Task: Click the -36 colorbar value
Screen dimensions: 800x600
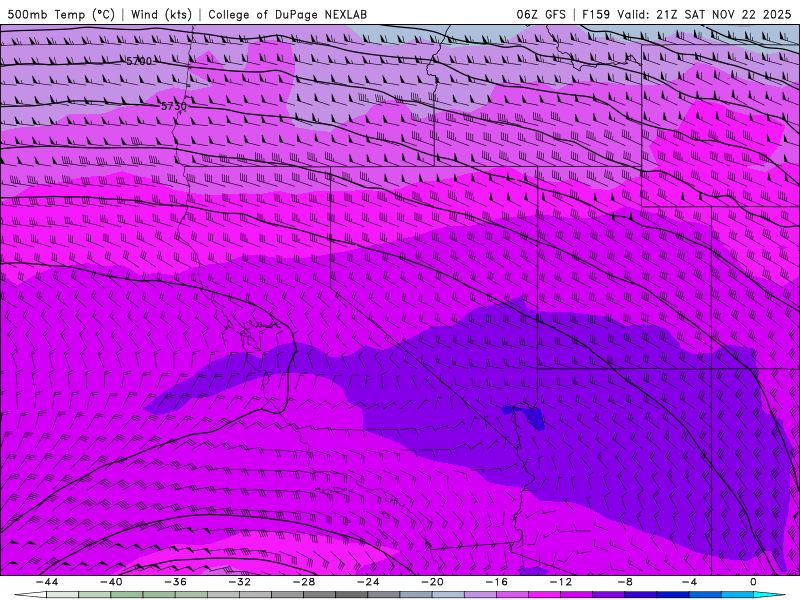Action: [176, 582]
